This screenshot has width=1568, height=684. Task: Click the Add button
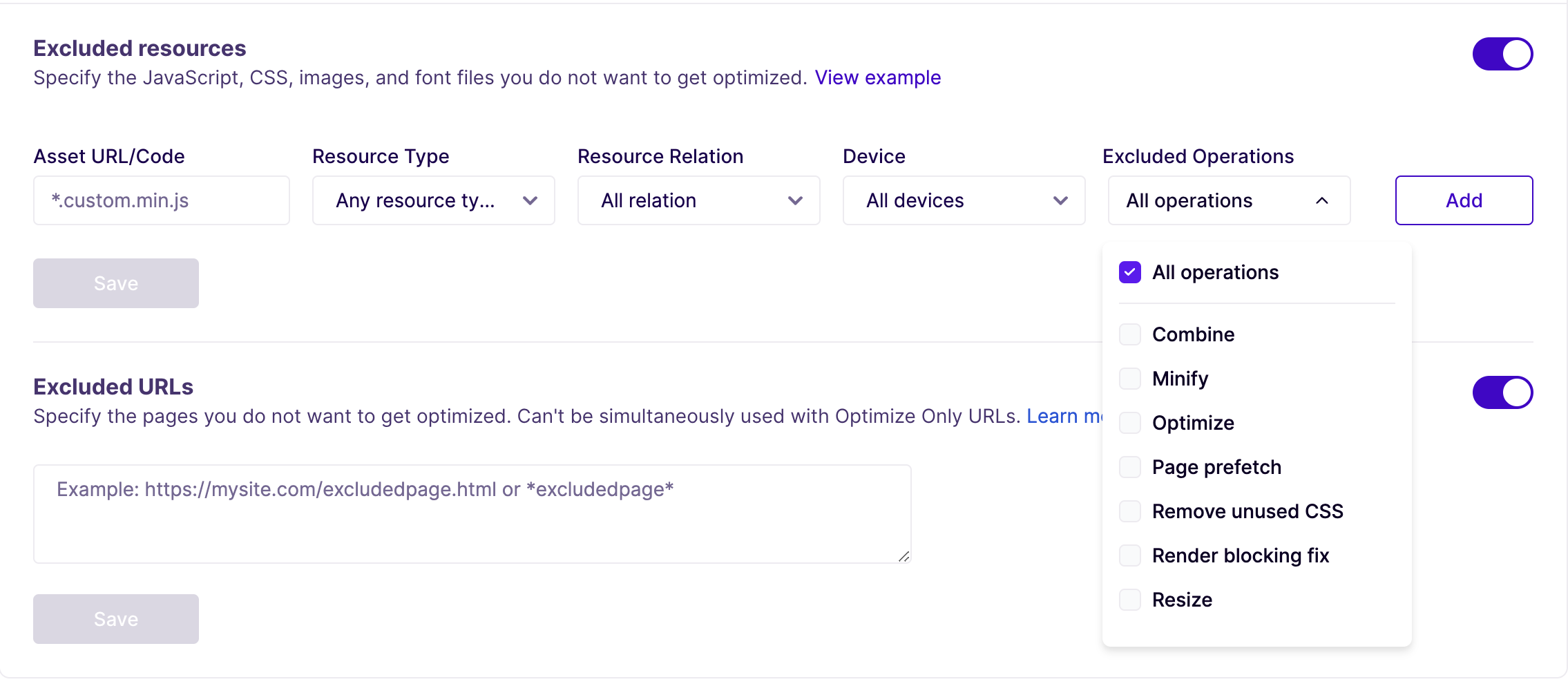tap(1464, 200)
